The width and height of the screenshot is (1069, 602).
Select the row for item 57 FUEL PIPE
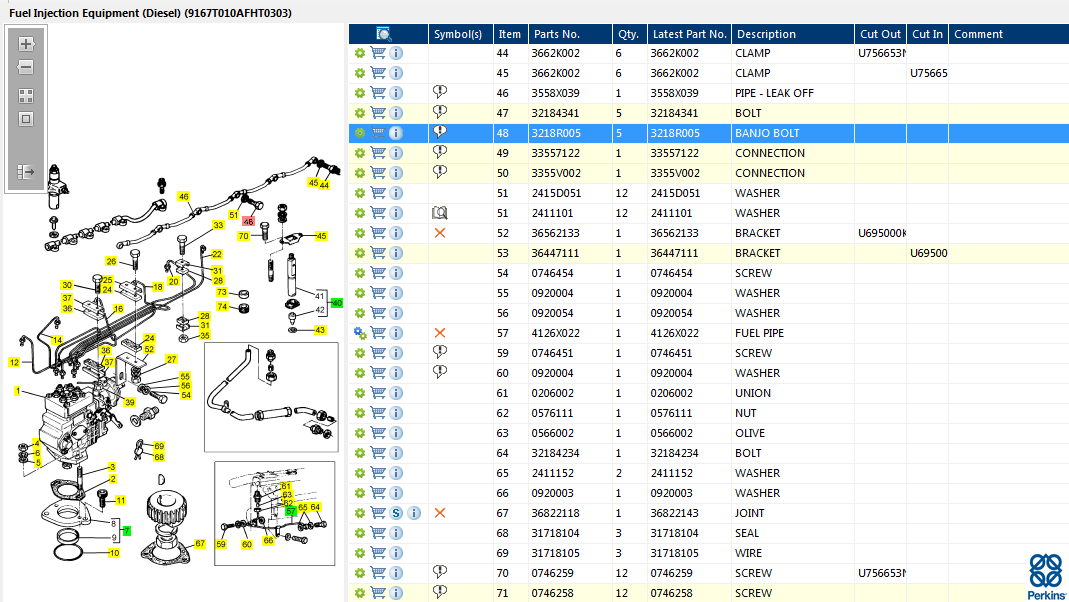[709, 333]
